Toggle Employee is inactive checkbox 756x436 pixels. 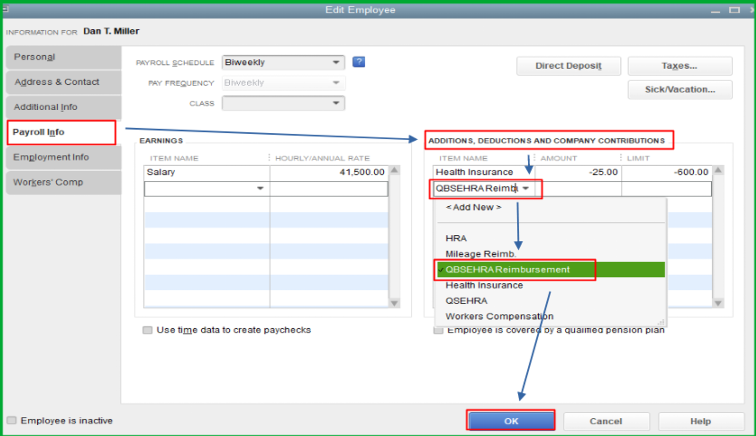(x=12, y=421)
